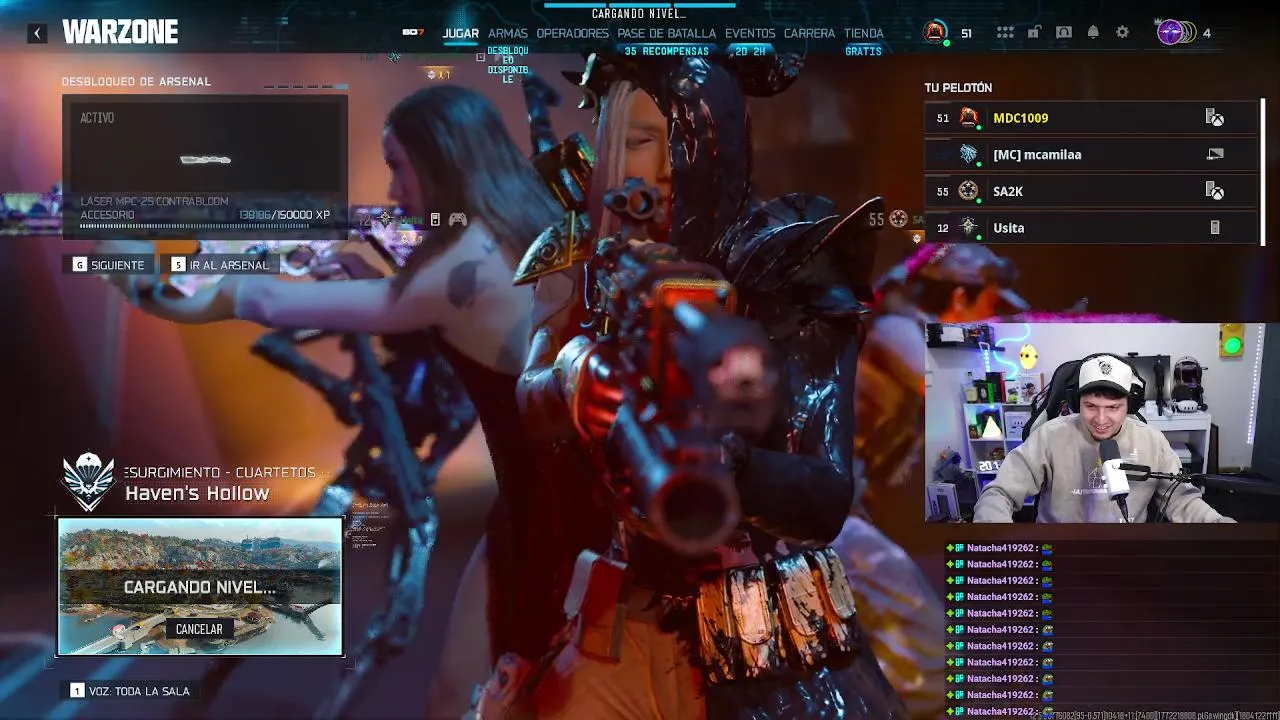
Task: Click the unlock padlock icon in top bar
Action: point(1034,33)
